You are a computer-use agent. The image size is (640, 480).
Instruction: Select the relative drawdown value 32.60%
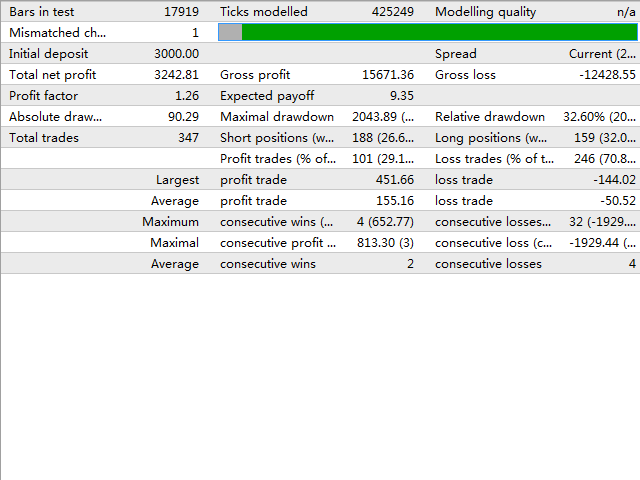pos(584,117)
